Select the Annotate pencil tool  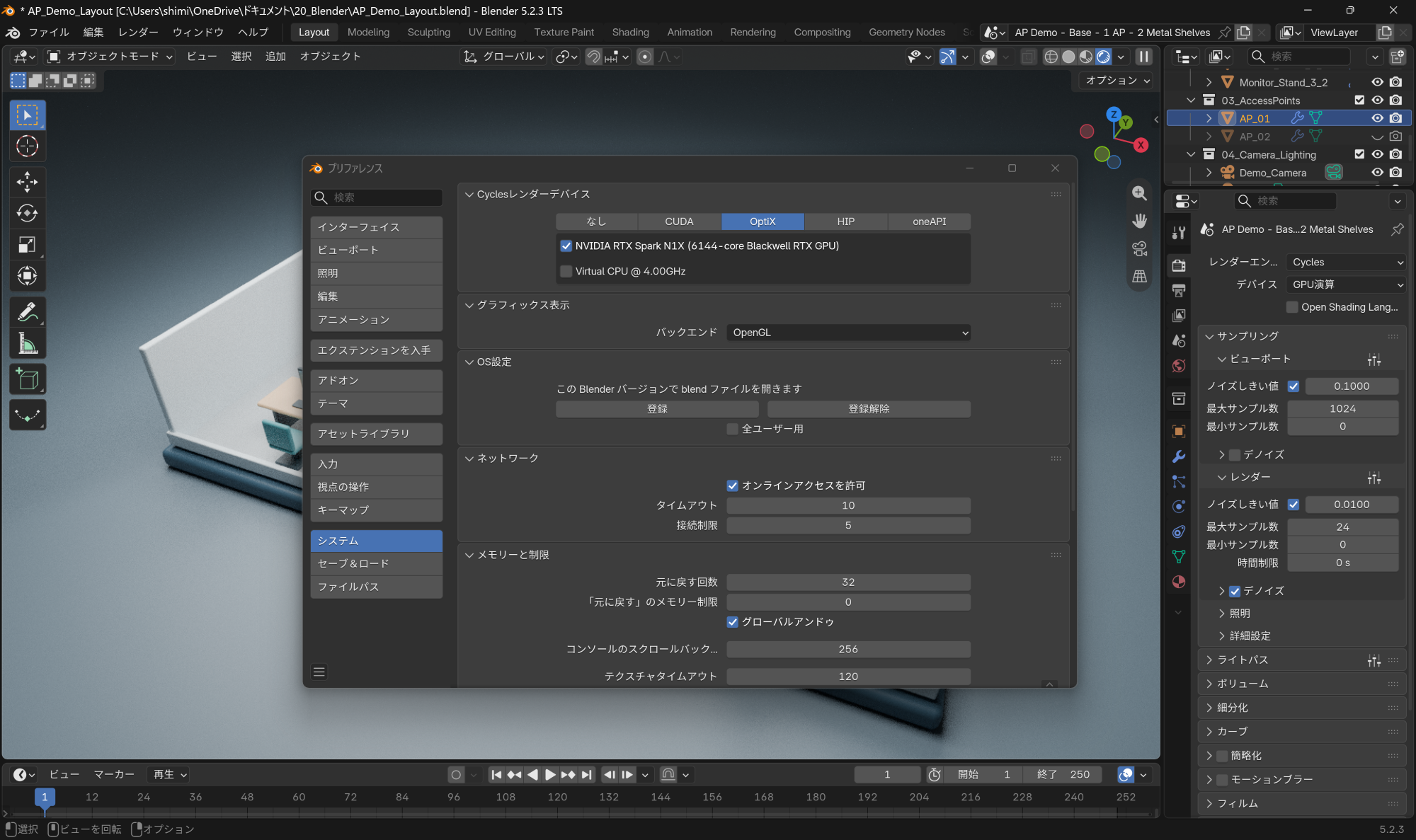click(x=28, y=311)
